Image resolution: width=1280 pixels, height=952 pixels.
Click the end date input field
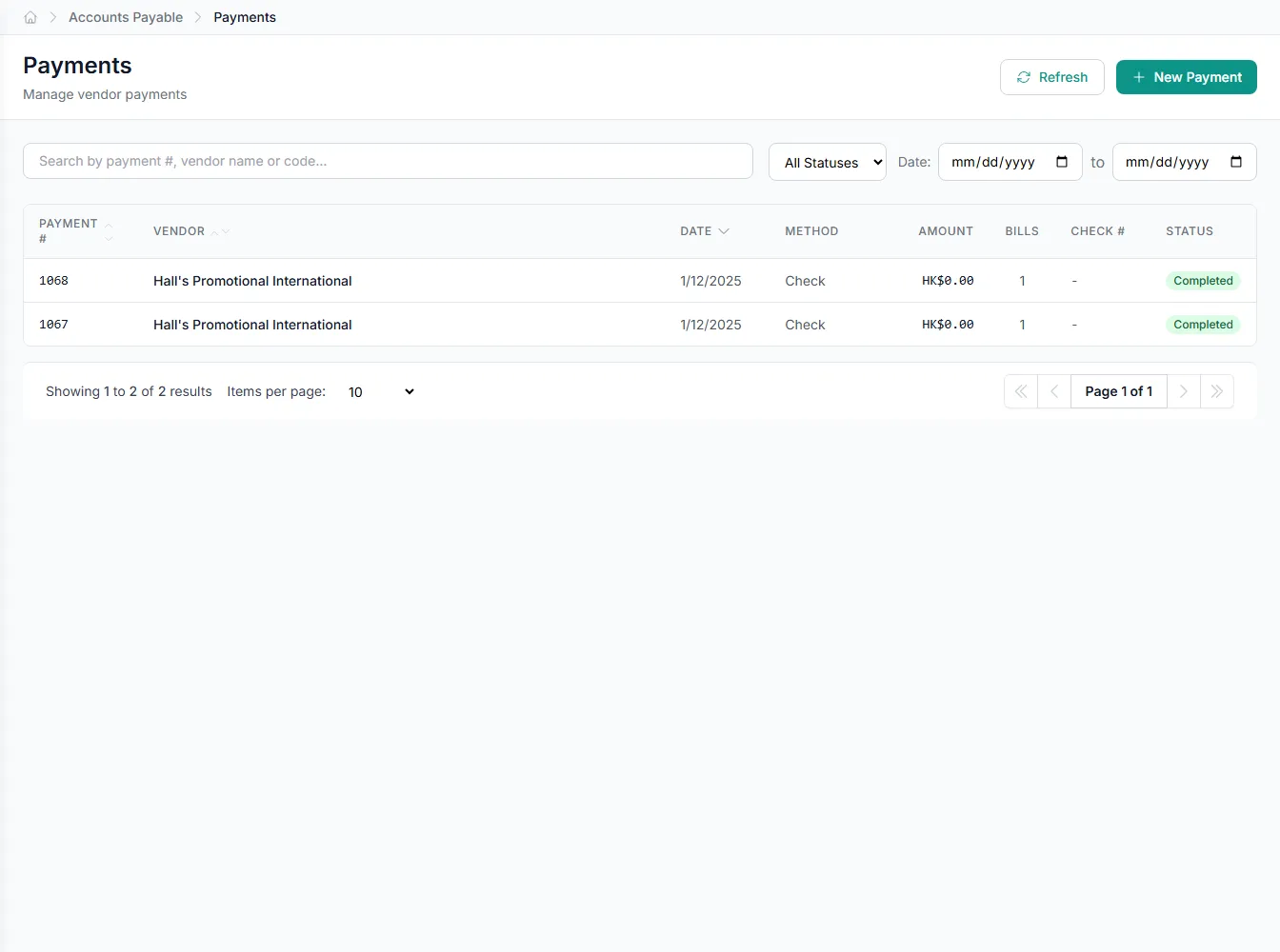coord(1185,162)
